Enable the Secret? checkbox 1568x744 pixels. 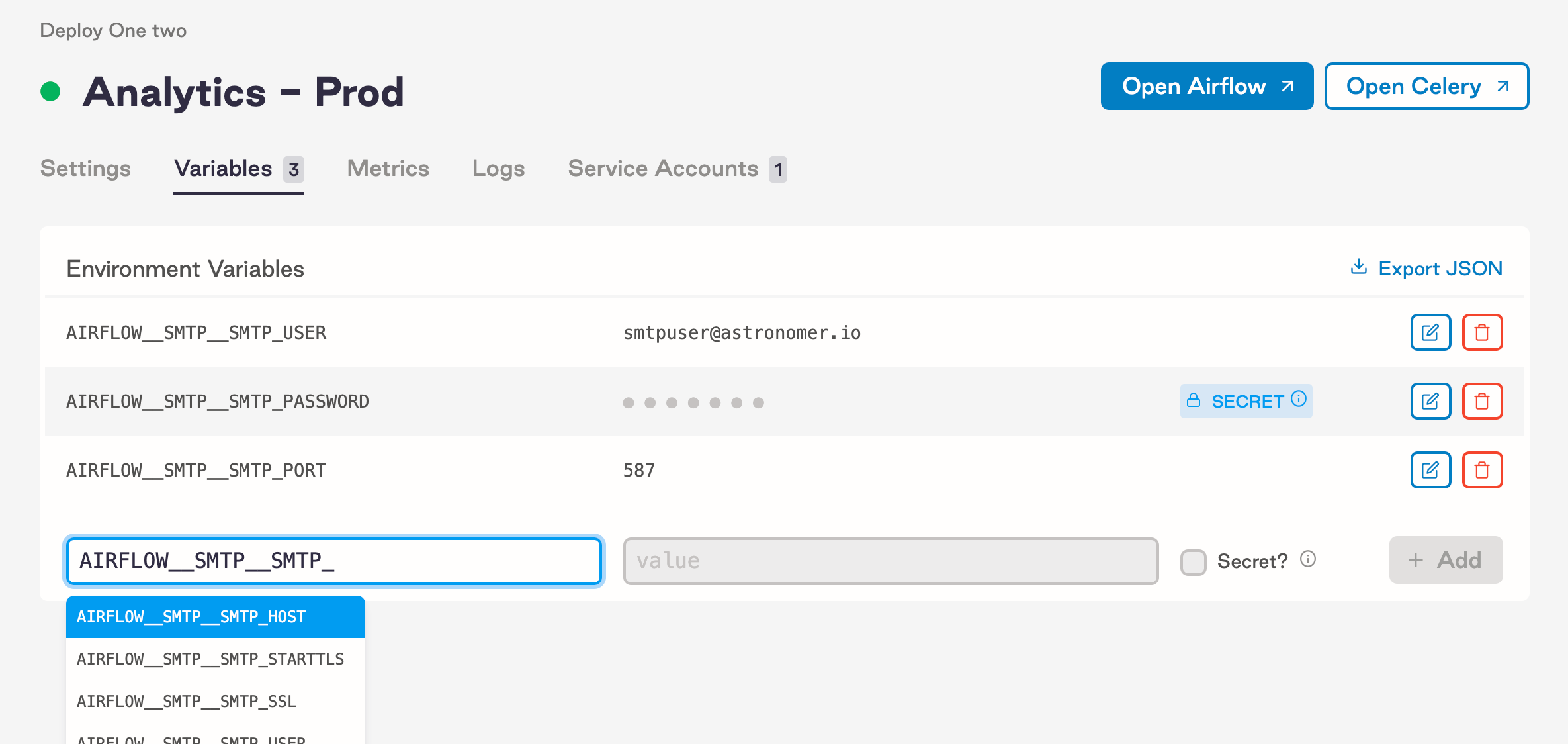click(1194, 561)
